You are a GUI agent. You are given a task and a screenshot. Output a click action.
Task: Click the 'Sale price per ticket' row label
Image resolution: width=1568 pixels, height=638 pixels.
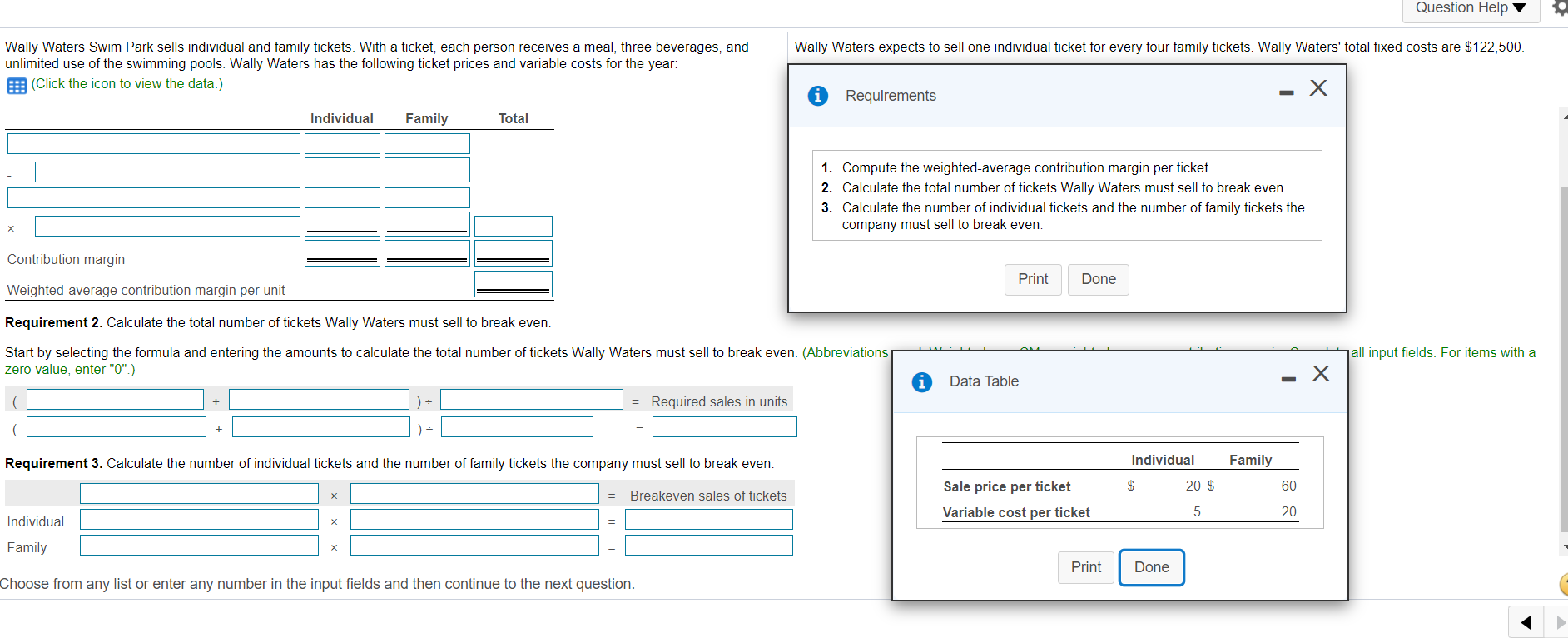1007,486
